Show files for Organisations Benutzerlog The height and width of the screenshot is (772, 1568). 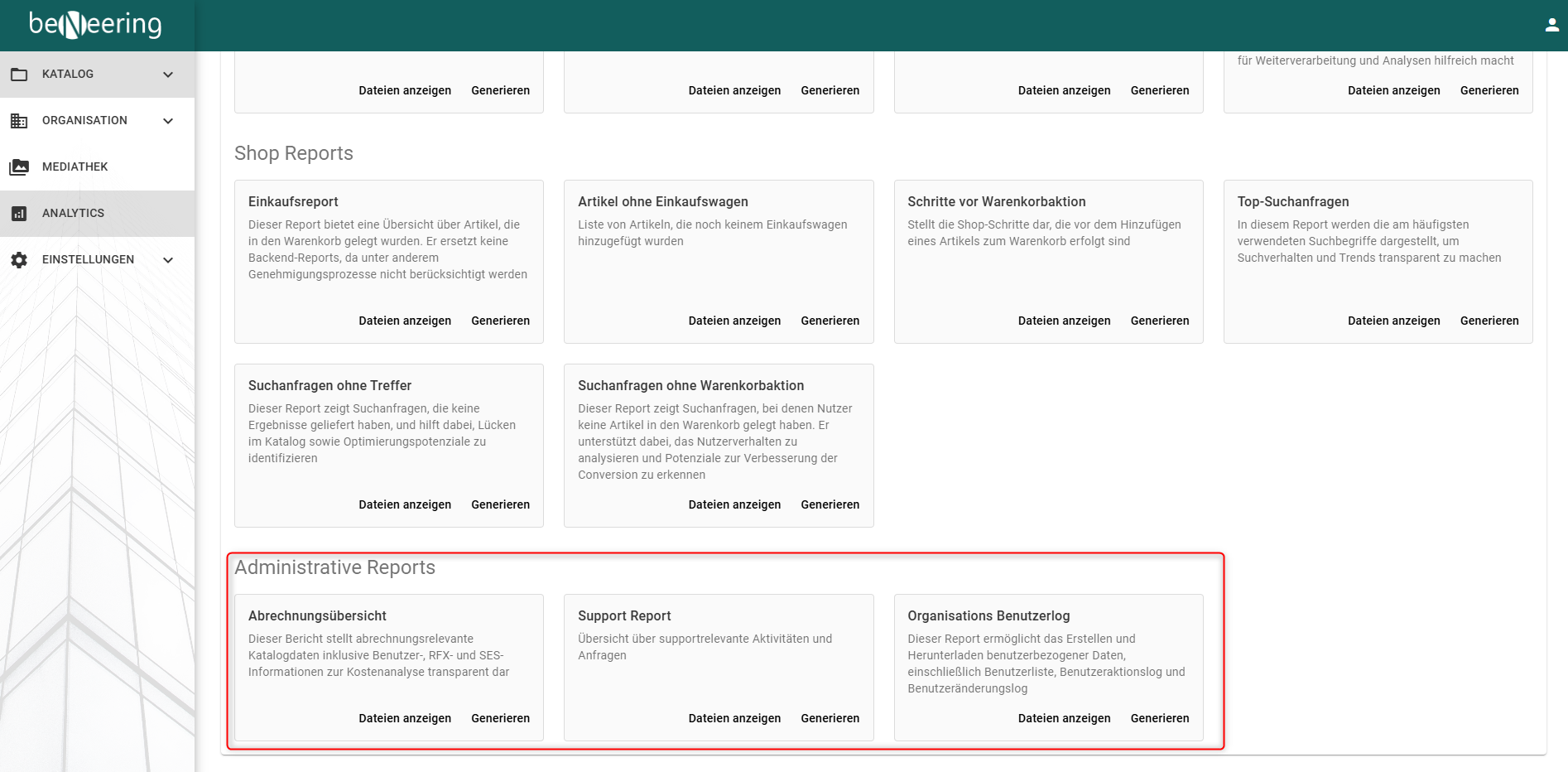(x=1064, y=718)
